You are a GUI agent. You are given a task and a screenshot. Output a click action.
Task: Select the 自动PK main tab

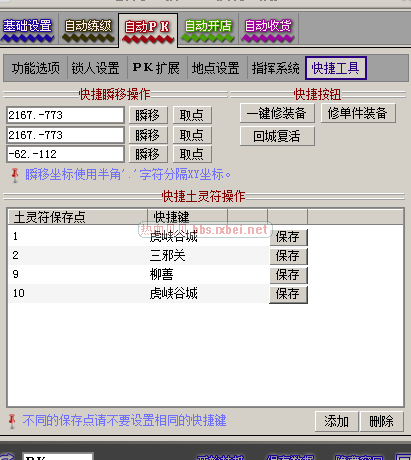click(x=148, y=30)
